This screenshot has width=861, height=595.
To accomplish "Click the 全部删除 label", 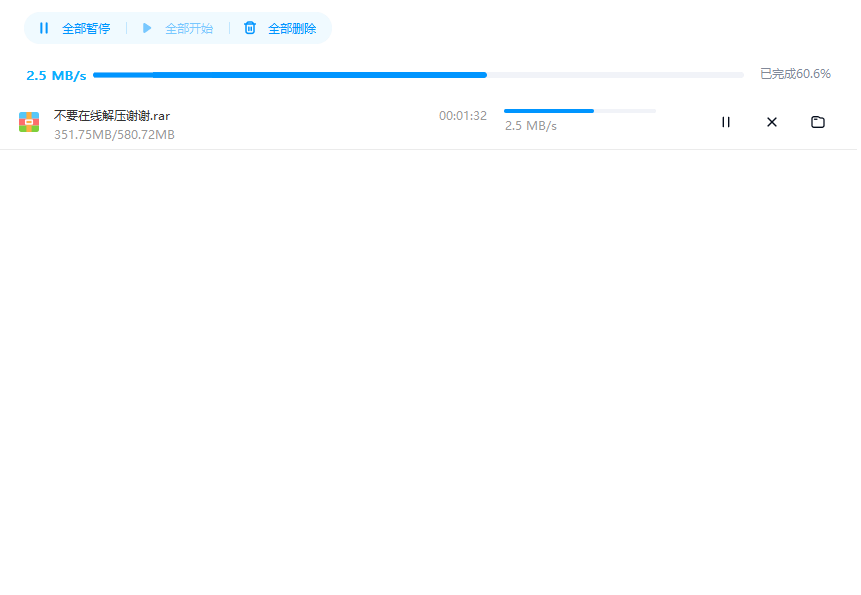I will 292,29.
